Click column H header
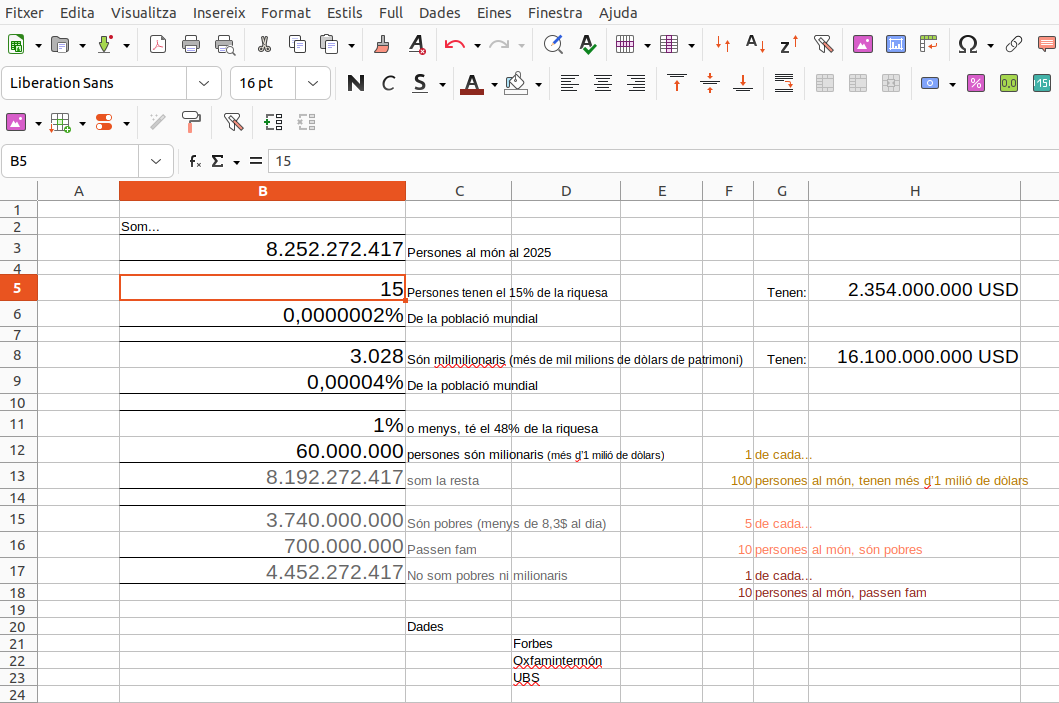 [914, 191]
